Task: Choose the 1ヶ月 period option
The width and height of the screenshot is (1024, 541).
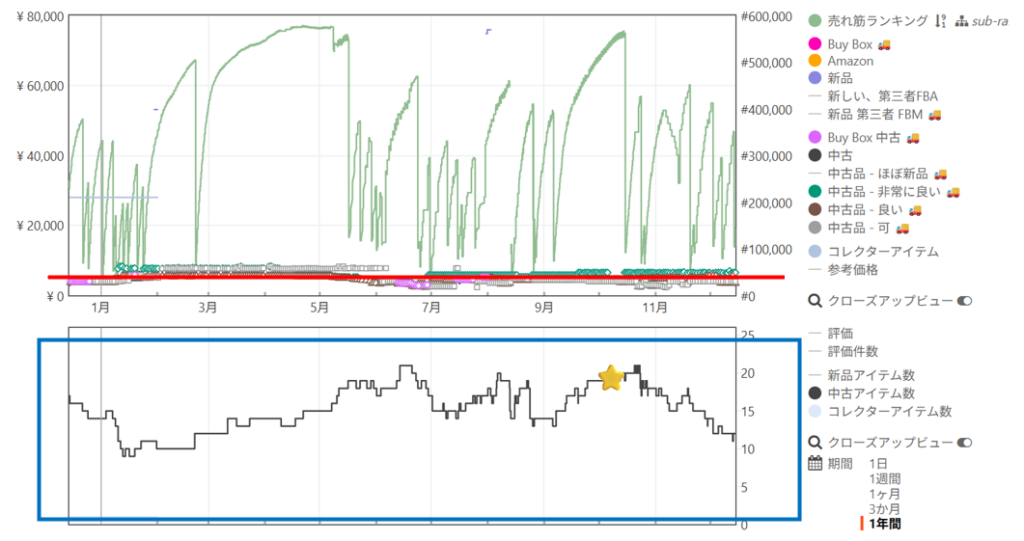Action: (x=886, y=494)
